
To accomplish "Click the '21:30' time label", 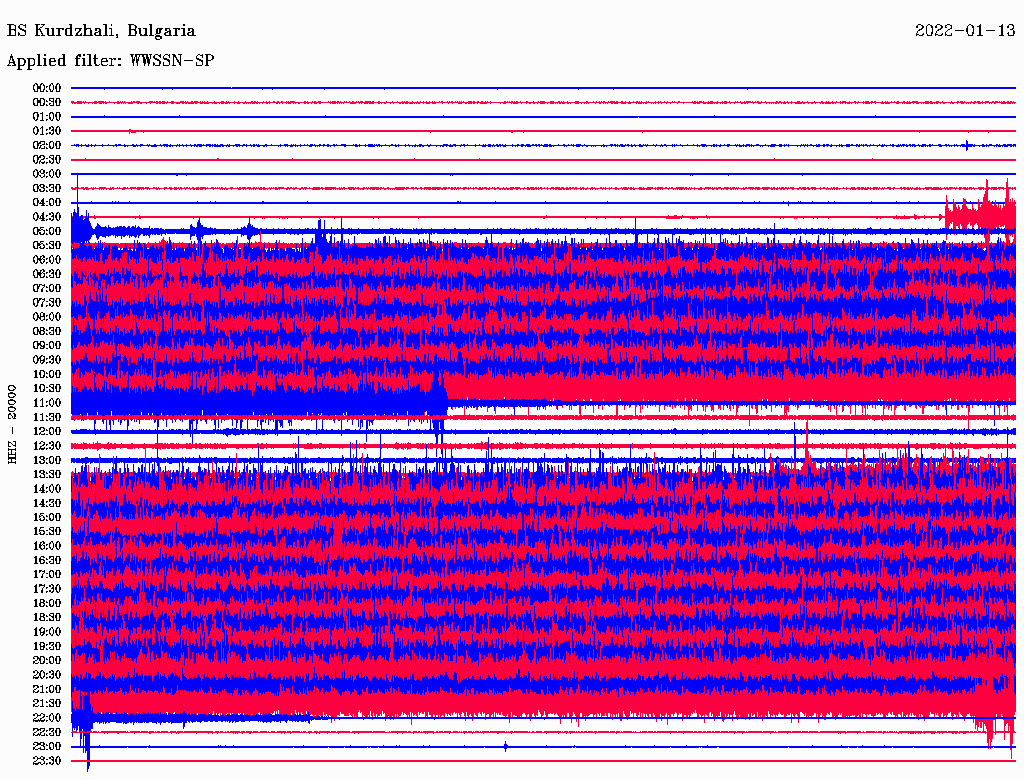I will [46, 704].
